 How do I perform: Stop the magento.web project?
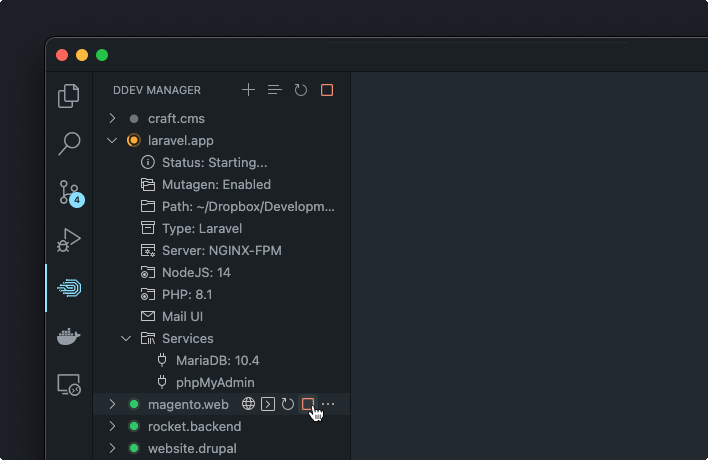(x=308, y=404)
